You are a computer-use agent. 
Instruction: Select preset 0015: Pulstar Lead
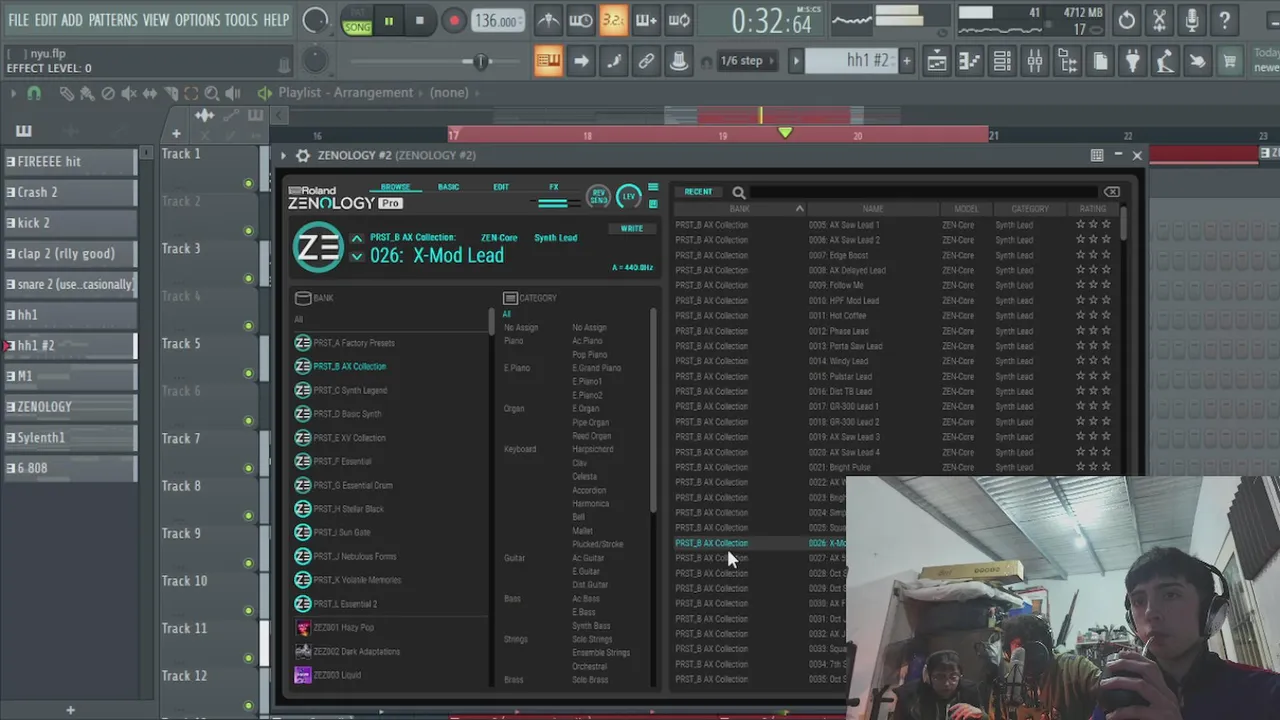tap(840, 377)
